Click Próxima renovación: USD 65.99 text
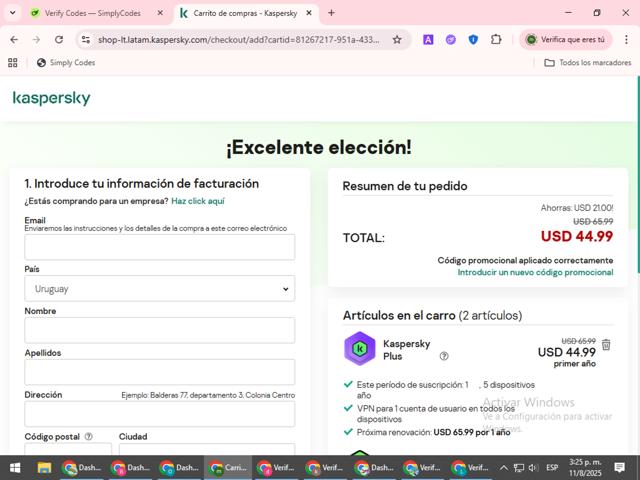The height and width of the screenshot is (480, 640). click(433, 432)
